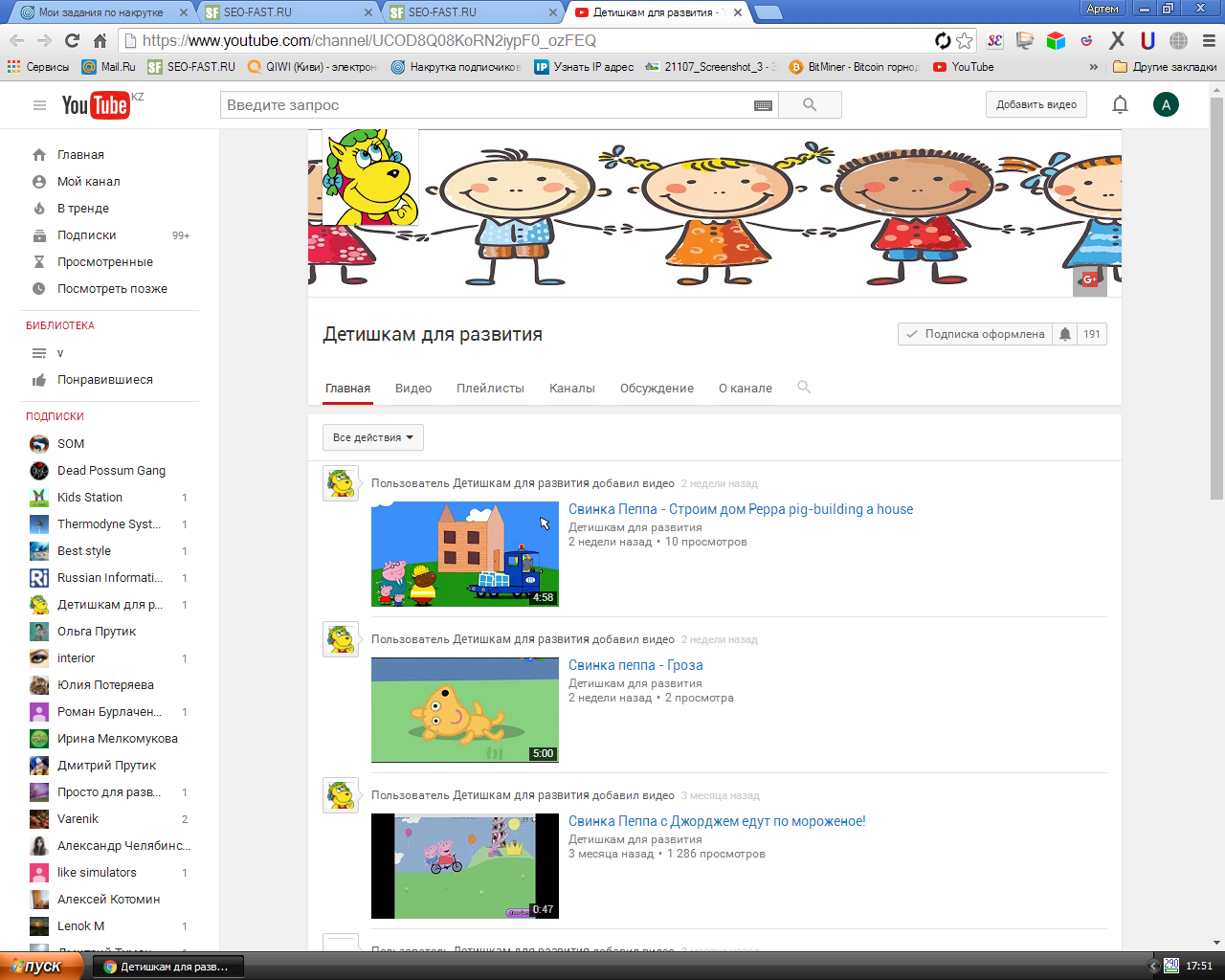Image resolution: width=1225 pixels, height=980 pixels.
Task: Switch to Плейлисты tab
Action: (490, 388)
